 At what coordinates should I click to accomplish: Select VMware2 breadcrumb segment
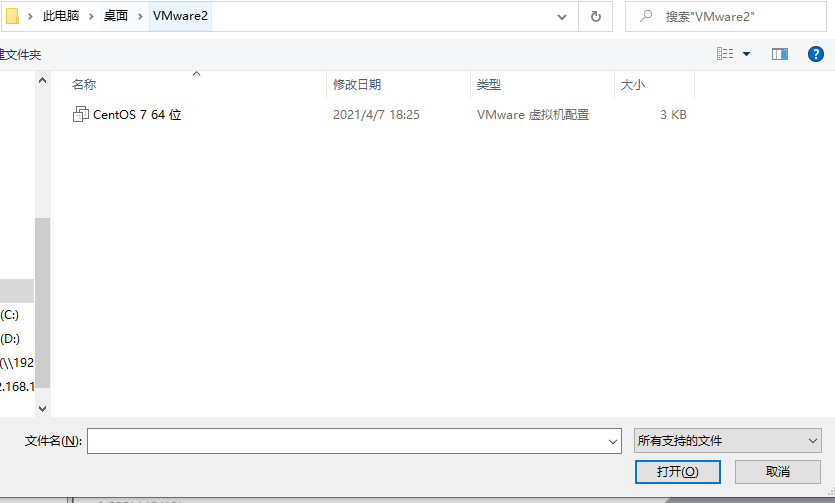pyautogui.click(x=180, y=16)
